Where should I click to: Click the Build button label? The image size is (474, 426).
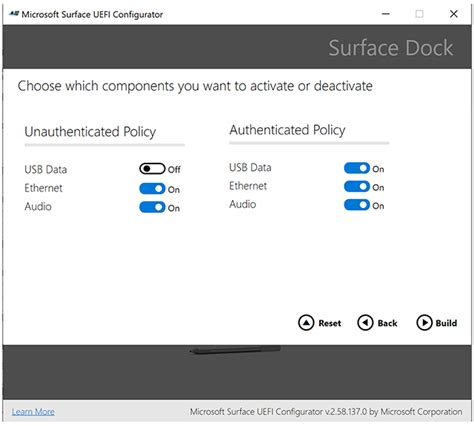[x=446, y=323]
